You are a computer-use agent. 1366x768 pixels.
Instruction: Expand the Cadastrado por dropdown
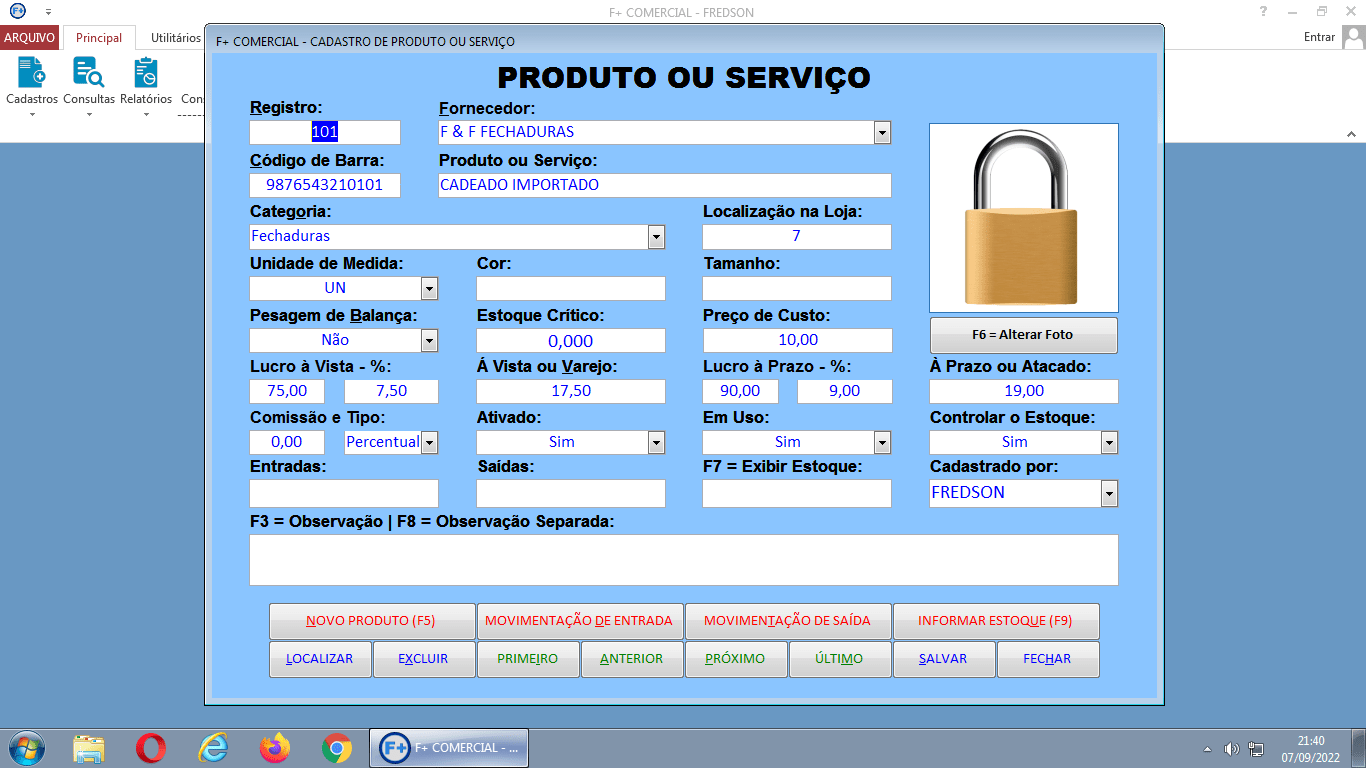tap(1110, 492)
